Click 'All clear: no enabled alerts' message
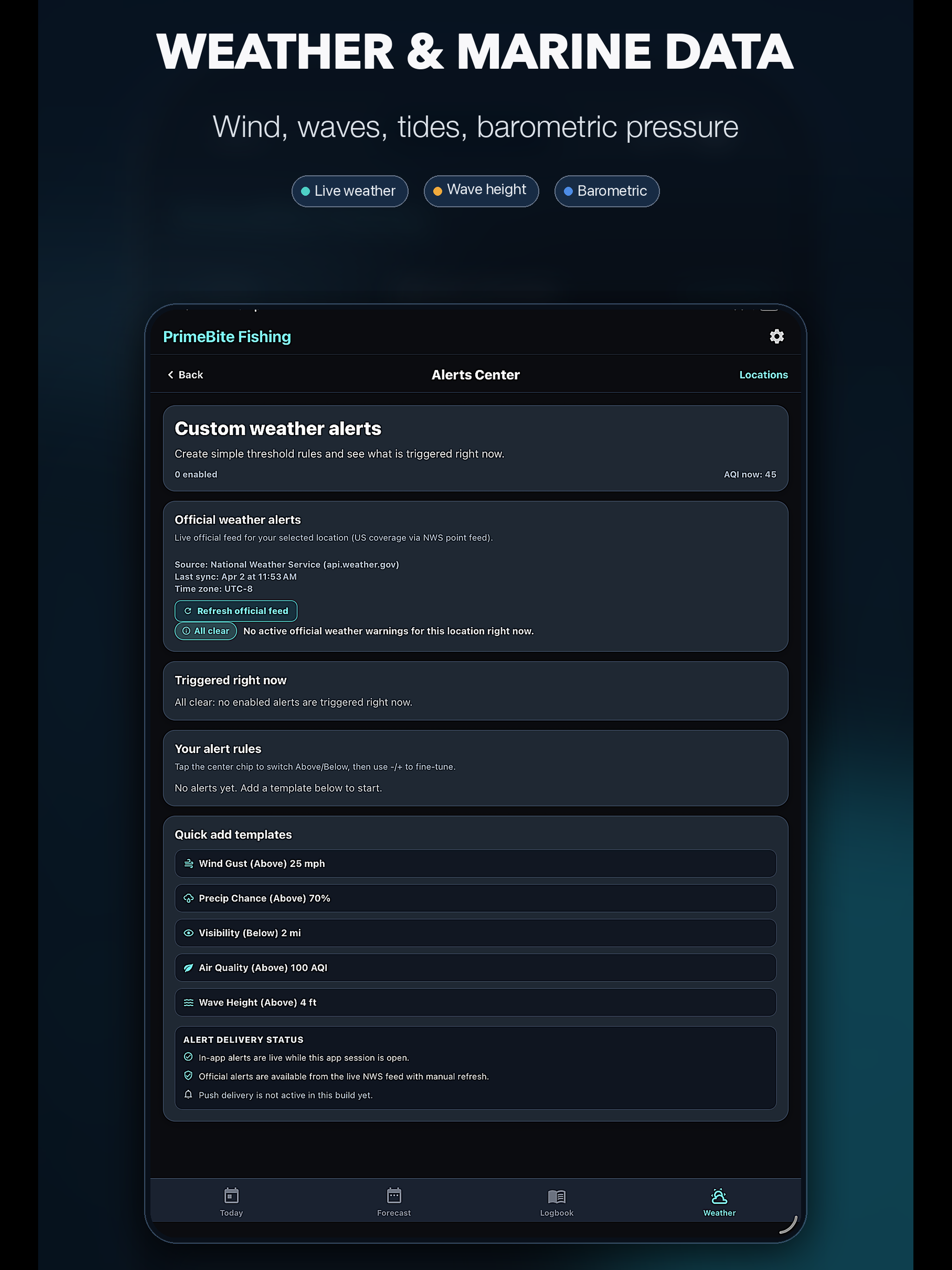This screenshot has width=952, height=1270. (293, 702)
